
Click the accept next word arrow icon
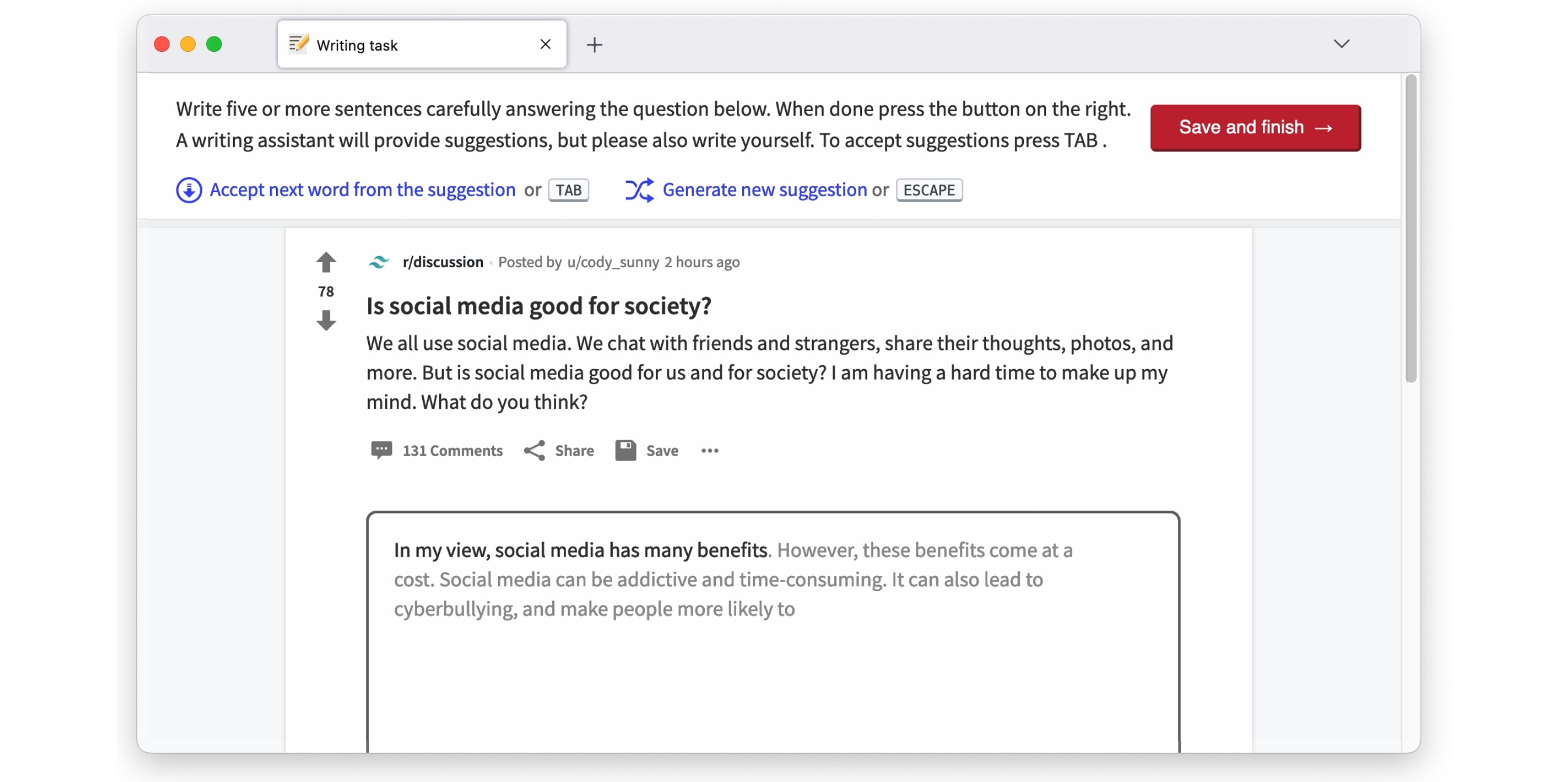pyautogui.click(x=189, y=190)
